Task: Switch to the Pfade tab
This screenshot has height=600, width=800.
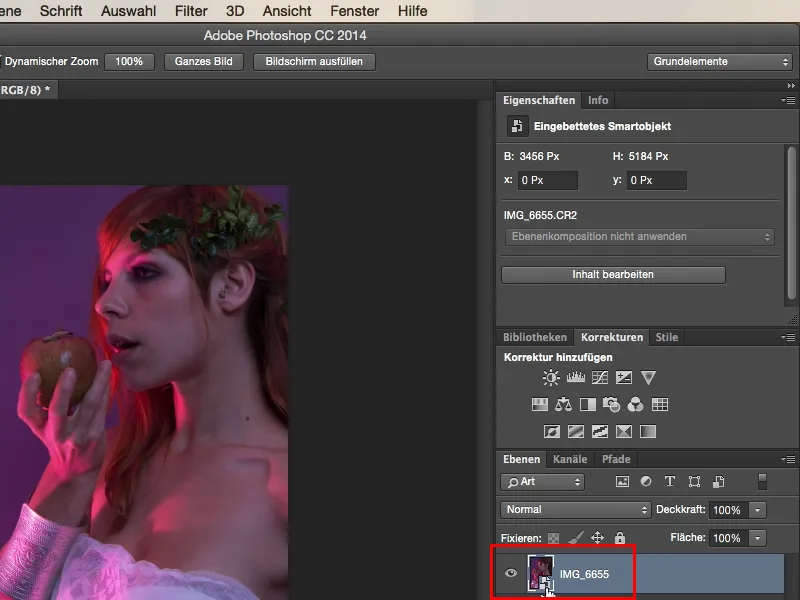Action: pyautogui.click(x=616, y=459)
